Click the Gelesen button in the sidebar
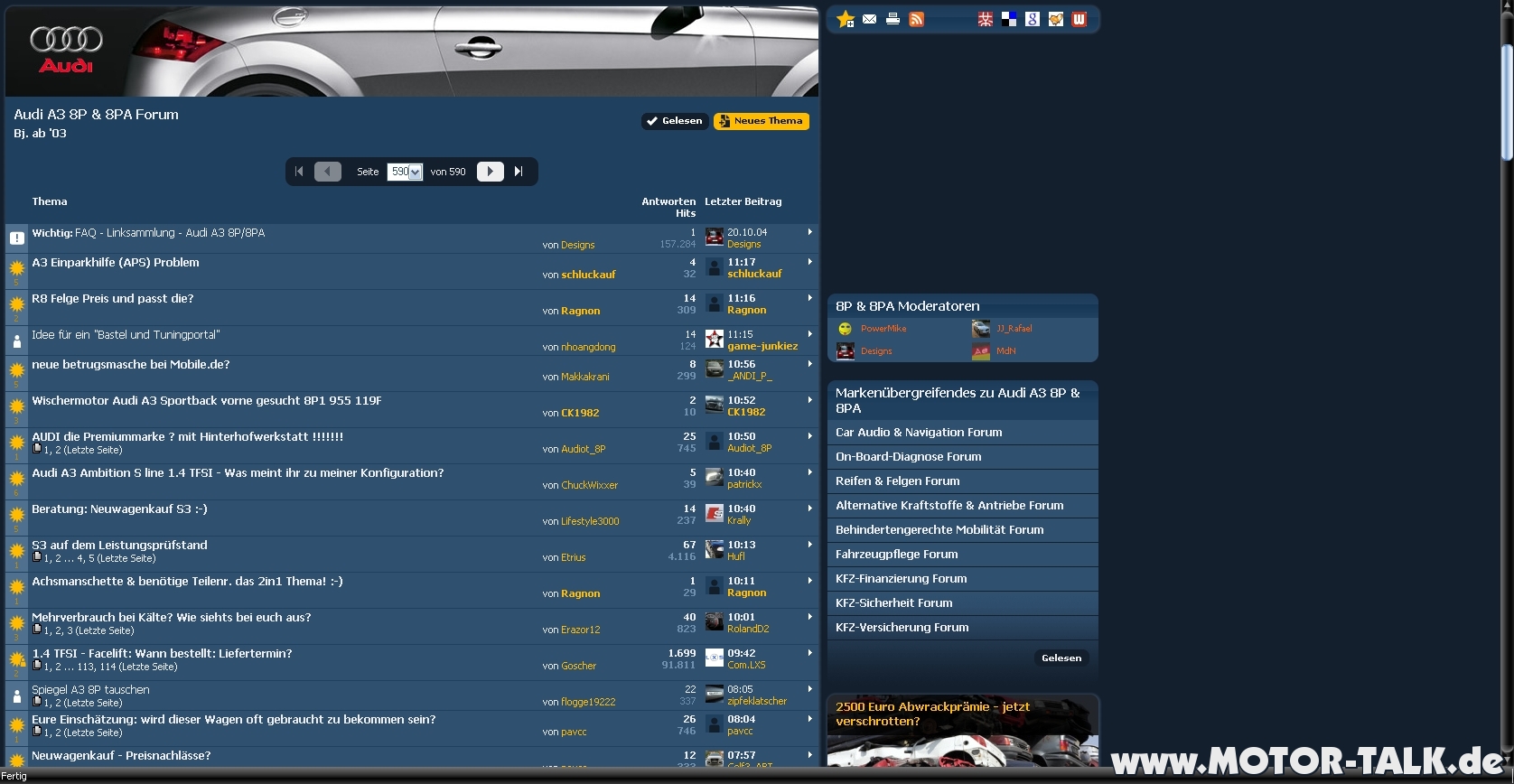 click(1061, 658)
